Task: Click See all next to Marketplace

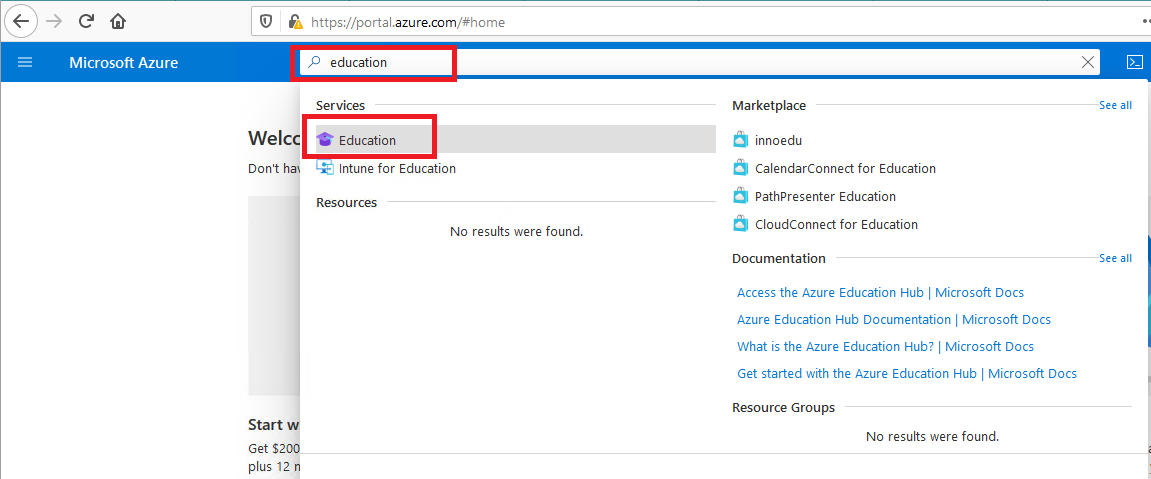Action: 1115,105
